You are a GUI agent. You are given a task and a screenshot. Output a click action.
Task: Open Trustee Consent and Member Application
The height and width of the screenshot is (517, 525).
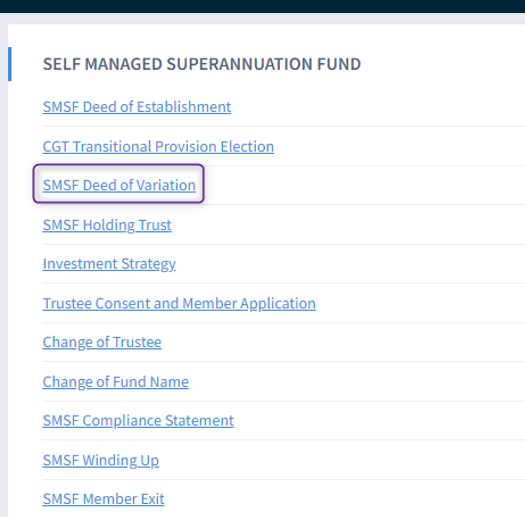pyautogui.click(x=179, y=303)
